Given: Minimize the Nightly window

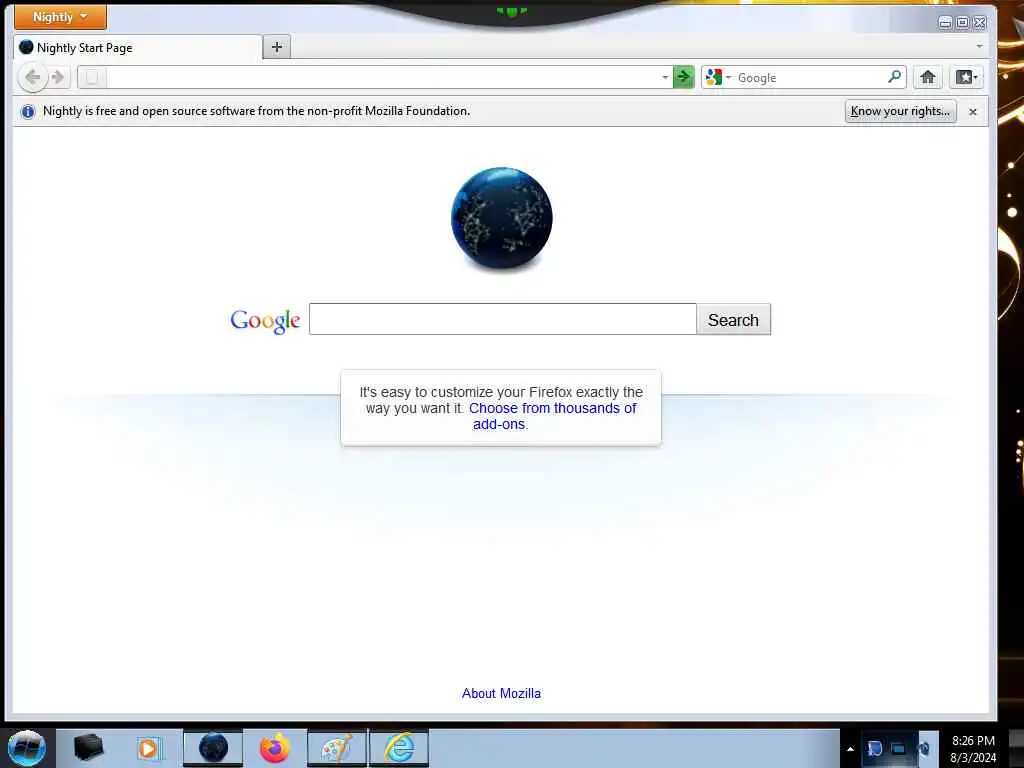Looking at the screenshot, I should pos(945,23).
